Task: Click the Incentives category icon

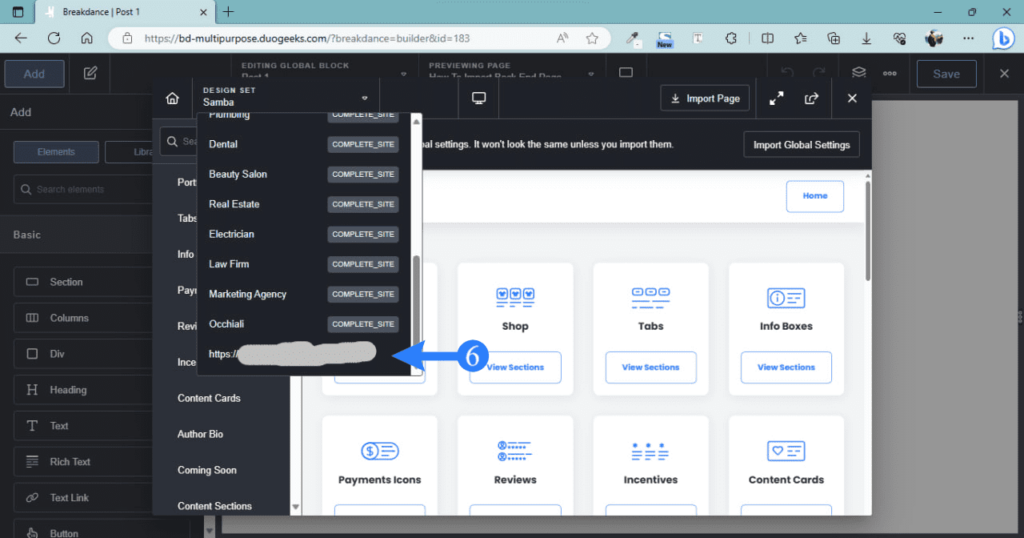Action: (650, 451)
